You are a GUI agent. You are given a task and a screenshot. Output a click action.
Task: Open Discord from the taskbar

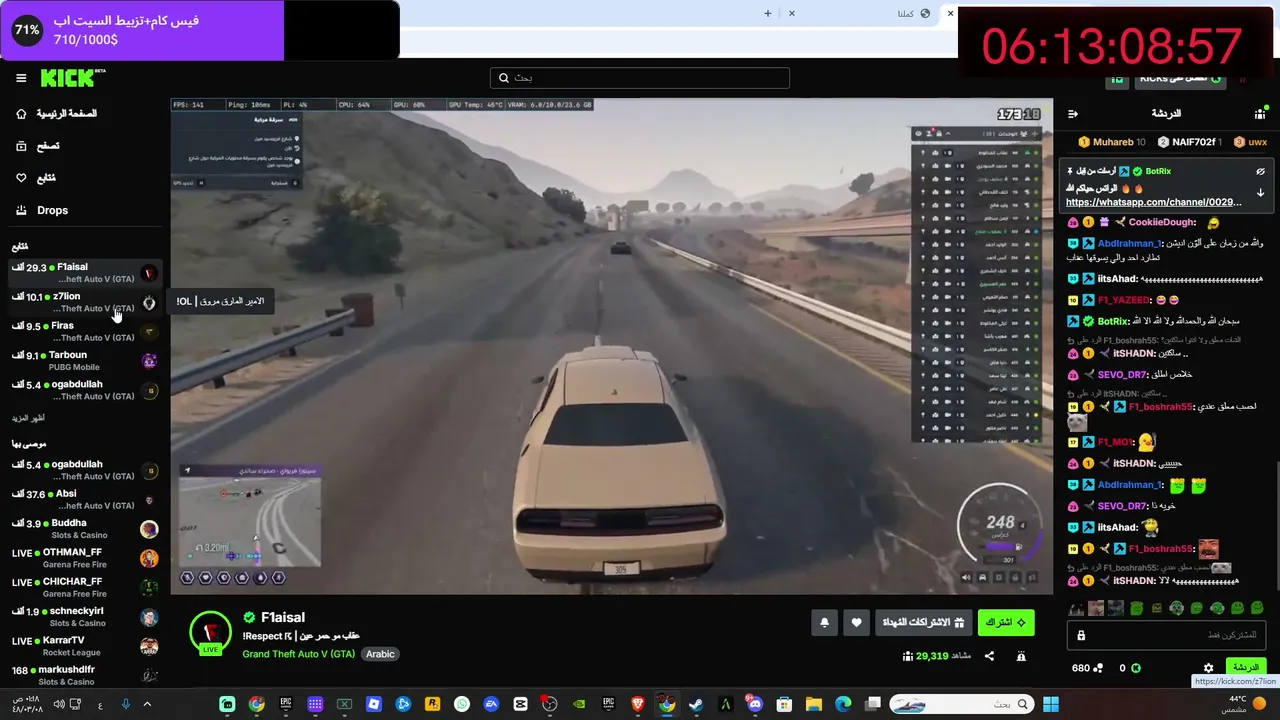pos(755,704)
